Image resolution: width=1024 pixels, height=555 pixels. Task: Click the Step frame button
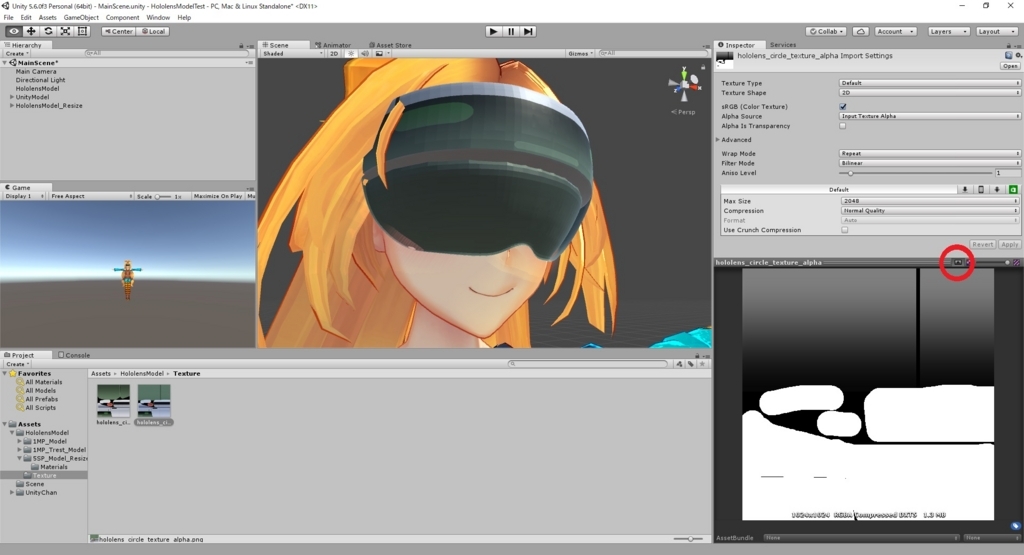click(528, 31)
